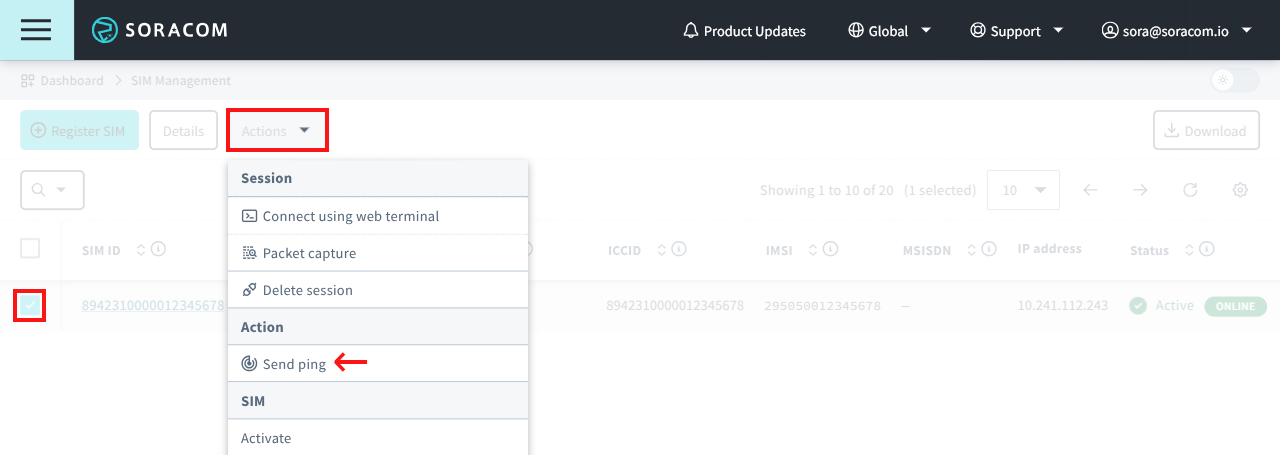The height and width of the screenshot is (455, 1280).
Task: Click the Register SIM button
Action: point(79,131)
